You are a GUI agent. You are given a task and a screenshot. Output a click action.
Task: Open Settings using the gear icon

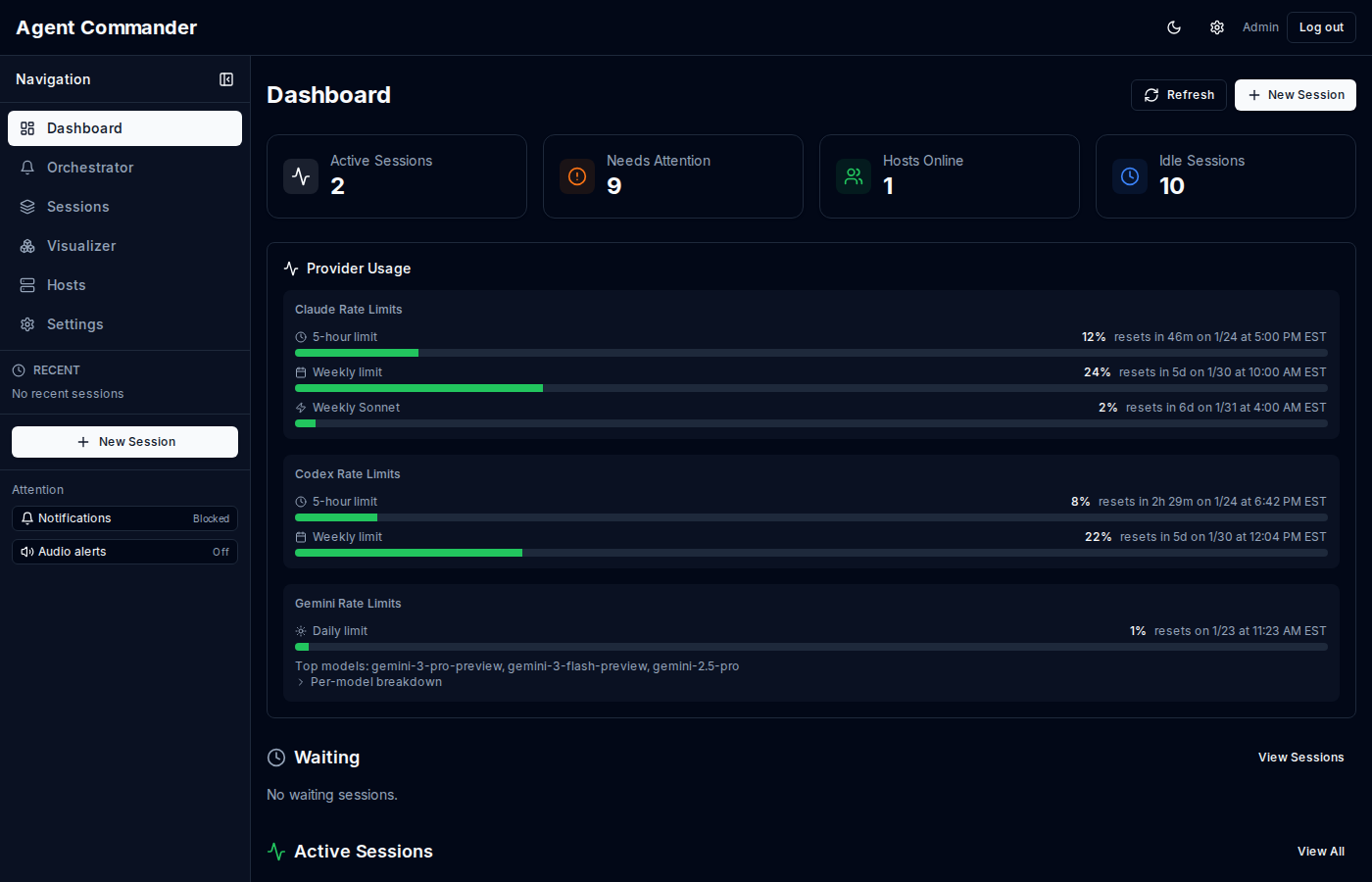tap(26, 324)
